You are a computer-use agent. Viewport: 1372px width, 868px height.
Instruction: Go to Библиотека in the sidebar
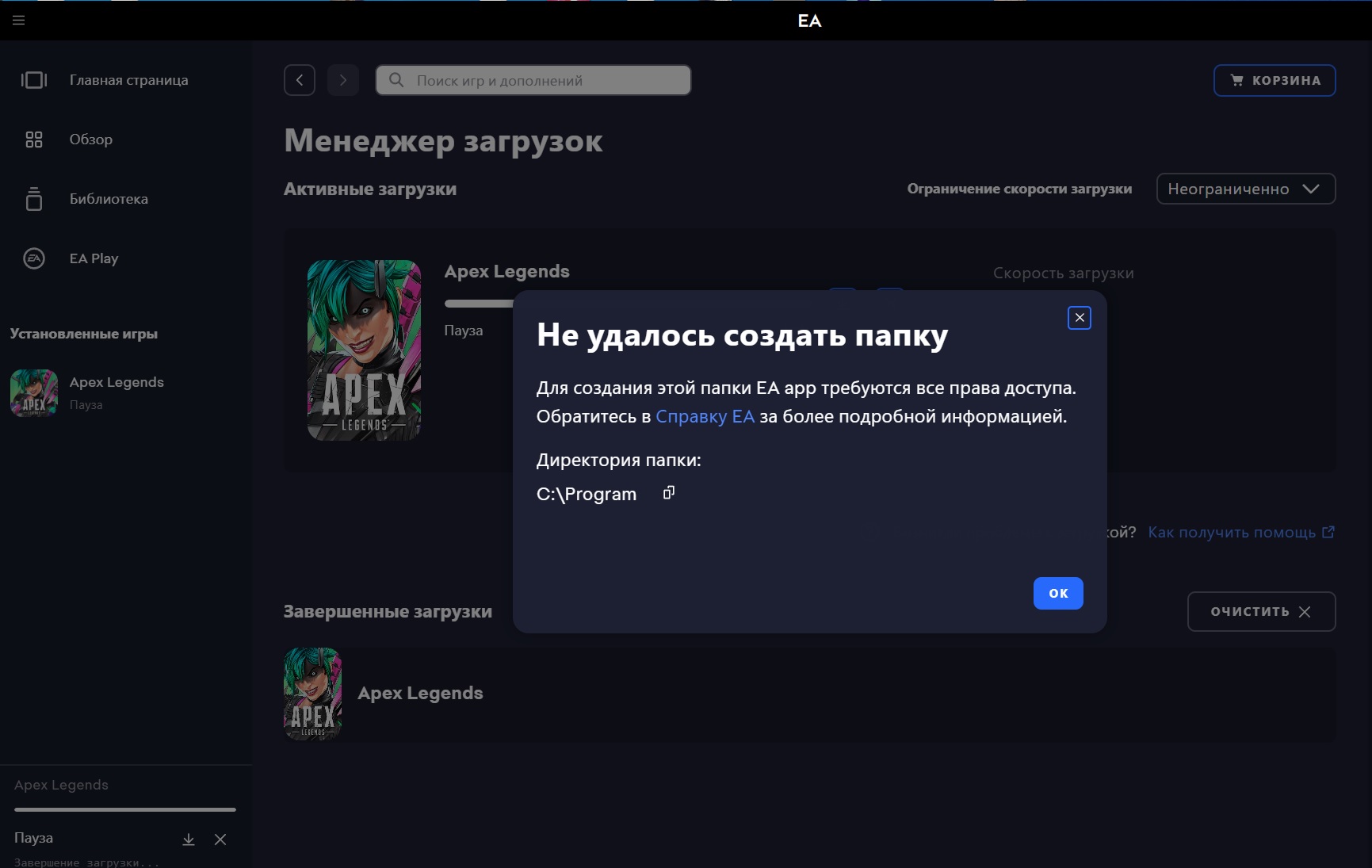(x=109, y=199)
